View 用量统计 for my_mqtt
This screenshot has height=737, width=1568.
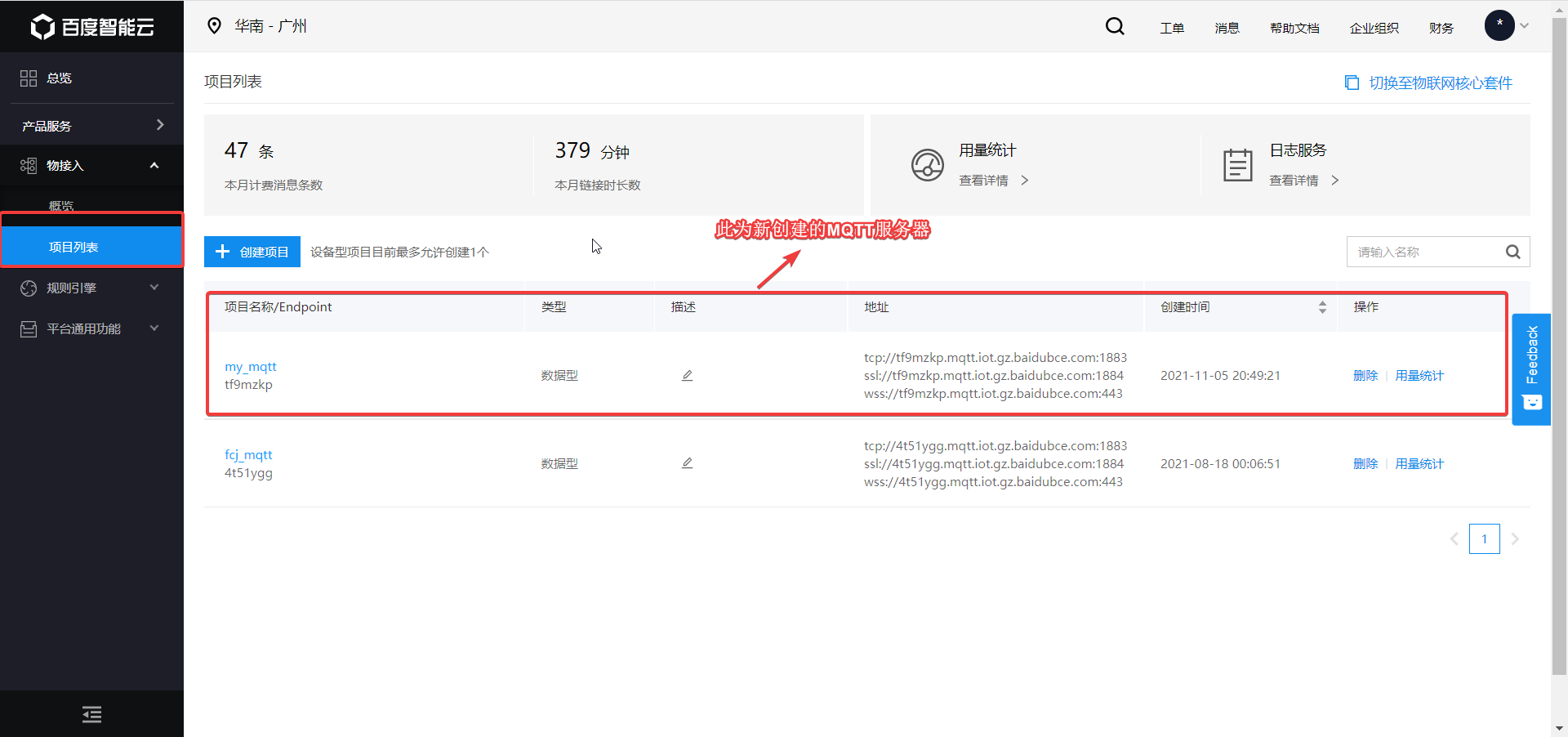[x=1419, y=376]
